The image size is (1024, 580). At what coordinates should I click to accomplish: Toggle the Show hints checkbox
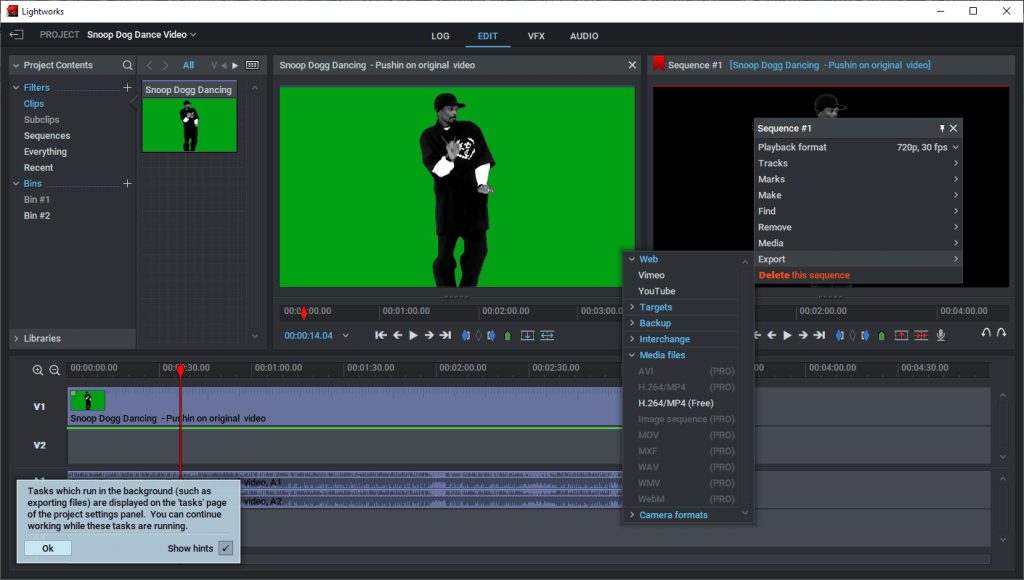coord(225,548)
